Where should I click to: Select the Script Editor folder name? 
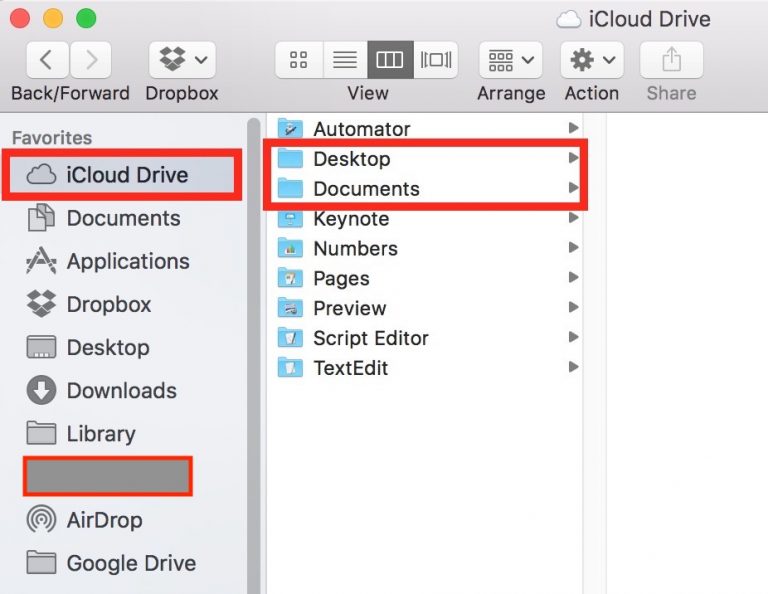[x=371, y=338]
